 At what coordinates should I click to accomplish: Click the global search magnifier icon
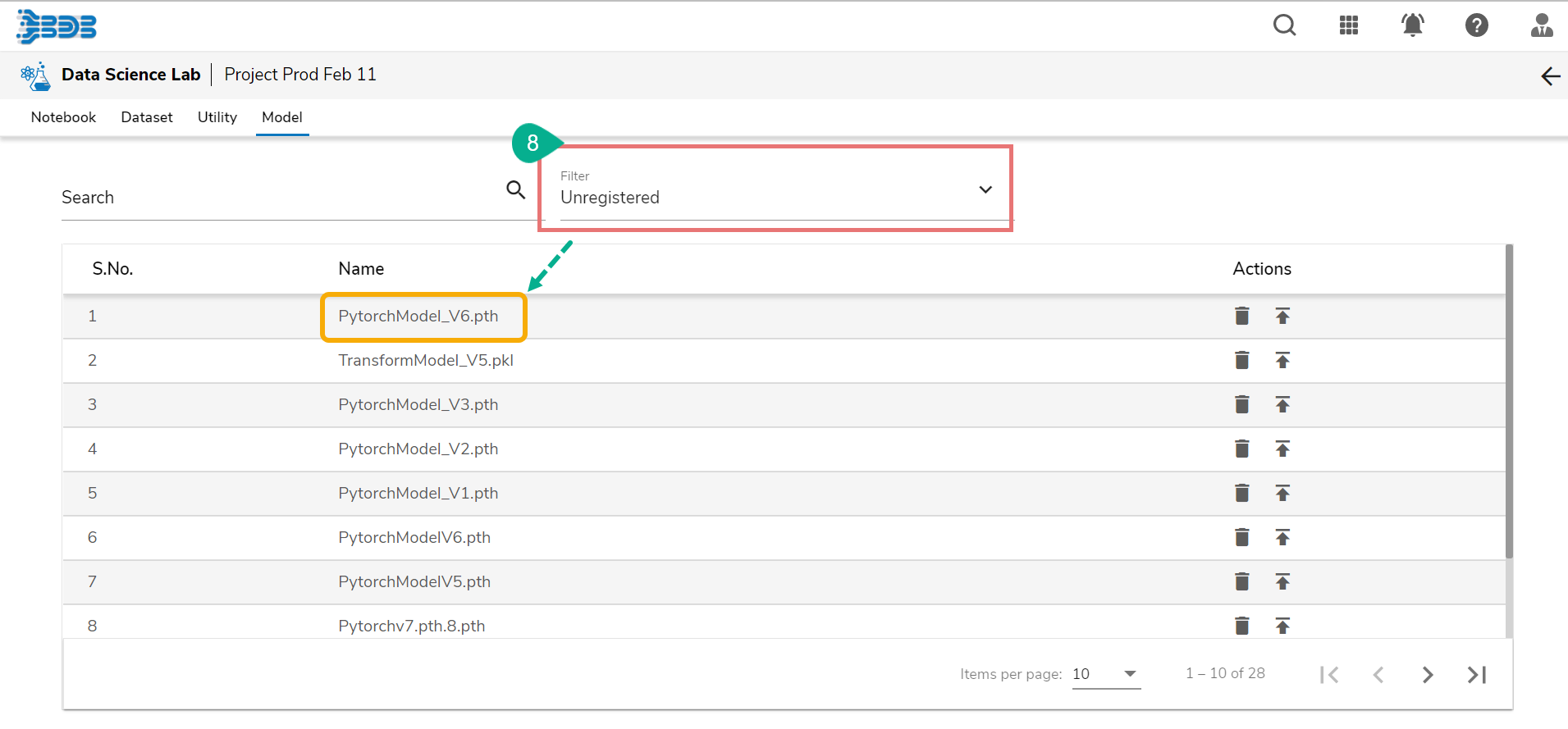(x=1284, y=25)
